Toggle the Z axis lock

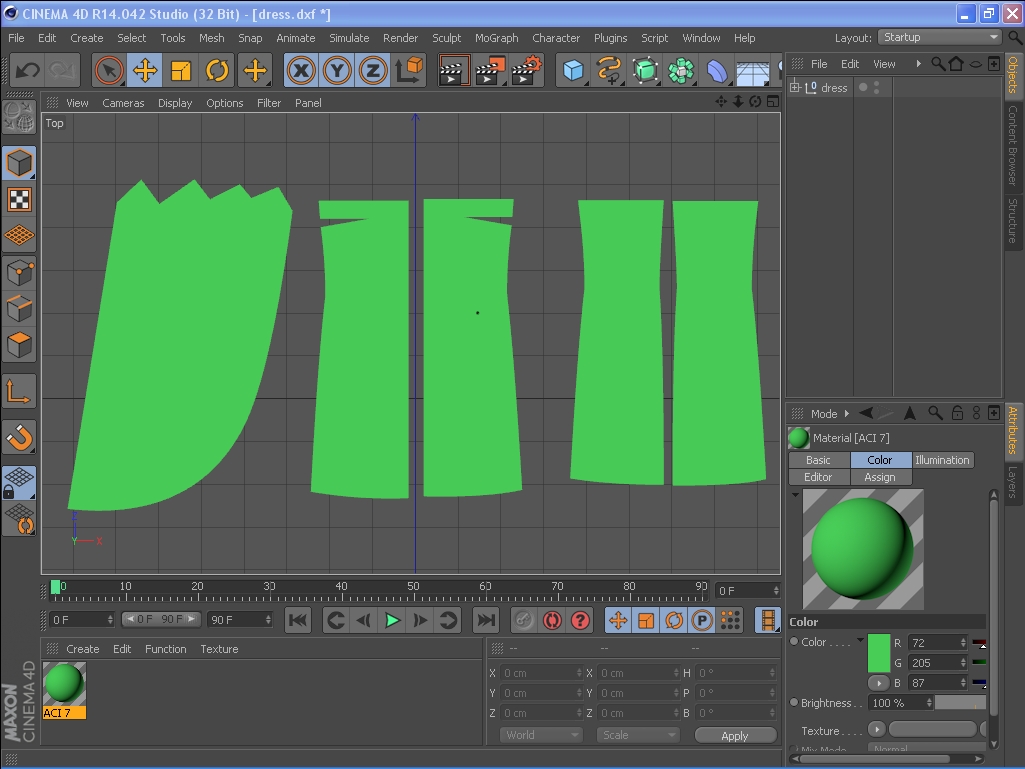pyautogui.click(x=373, y=71)
